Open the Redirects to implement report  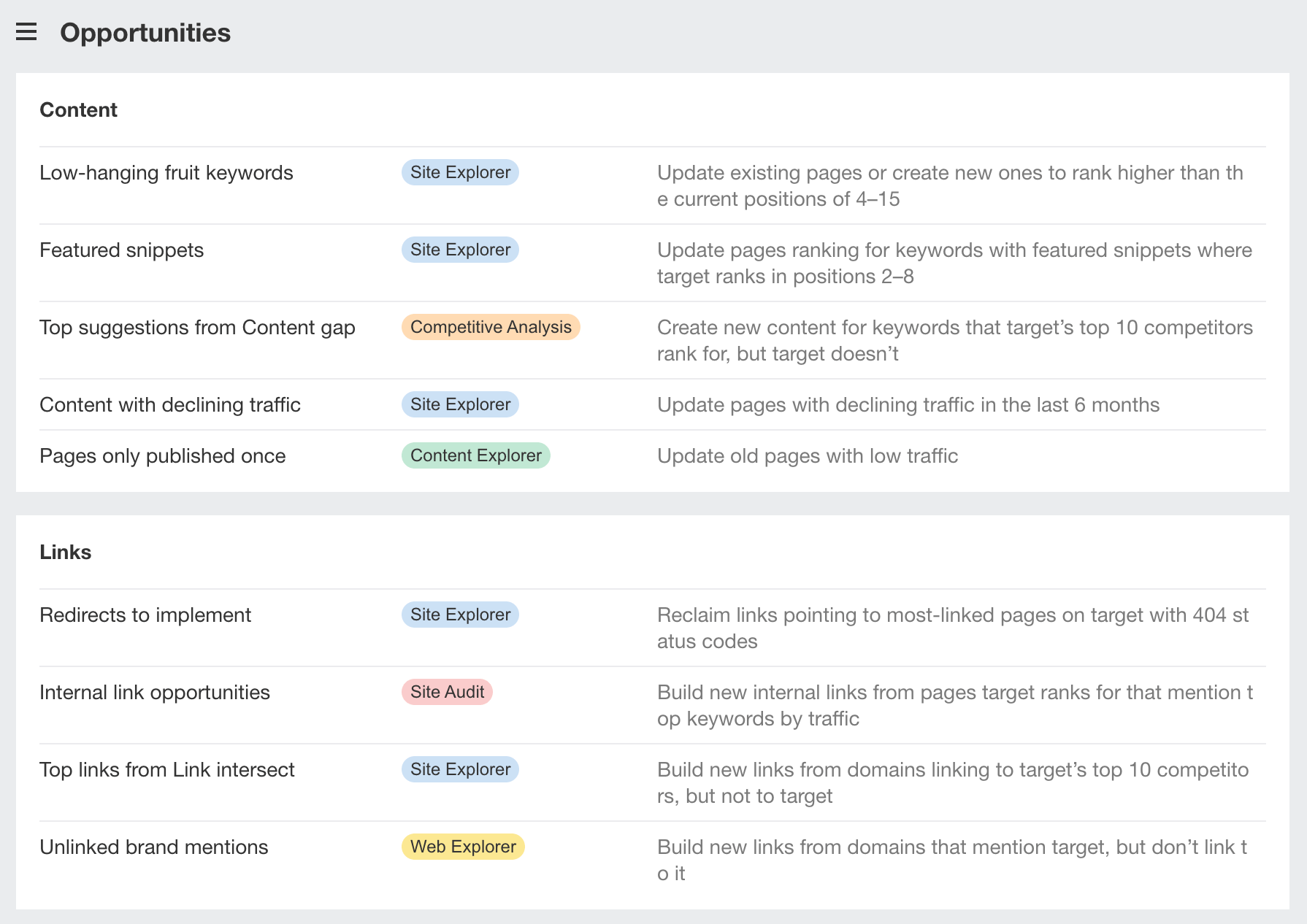[145, 615]
